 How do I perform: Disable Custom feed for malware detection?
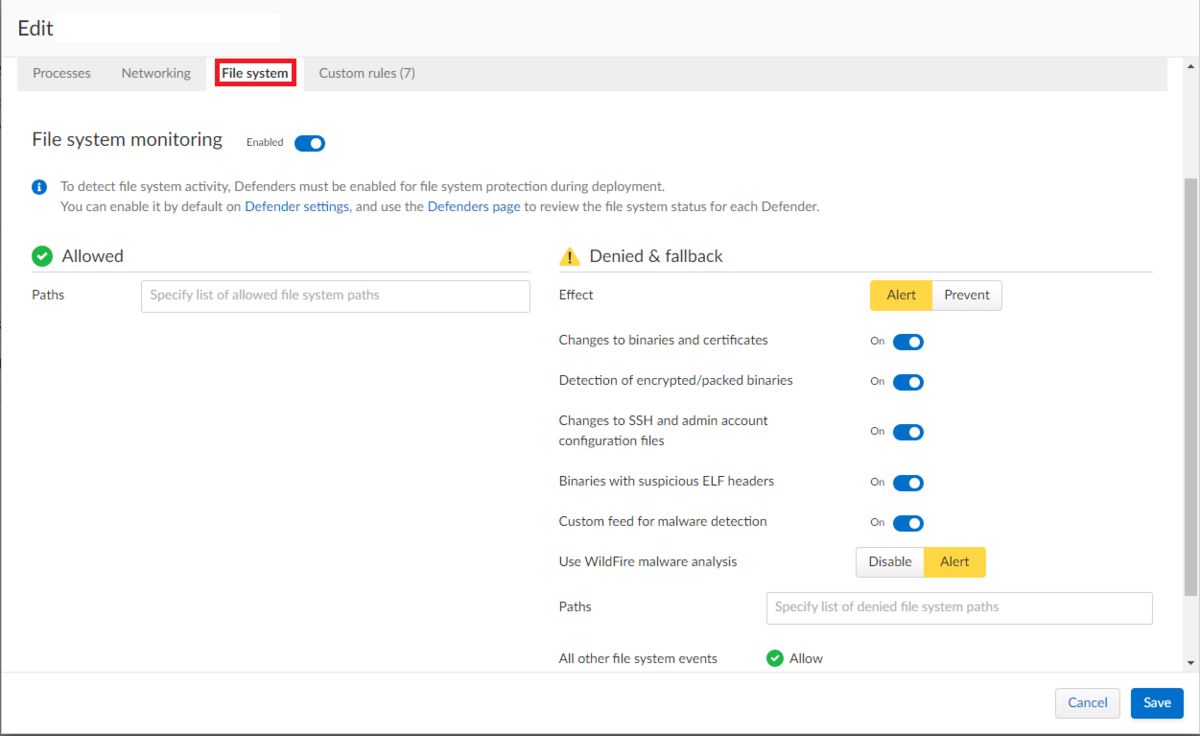click(x=908, y=523)
